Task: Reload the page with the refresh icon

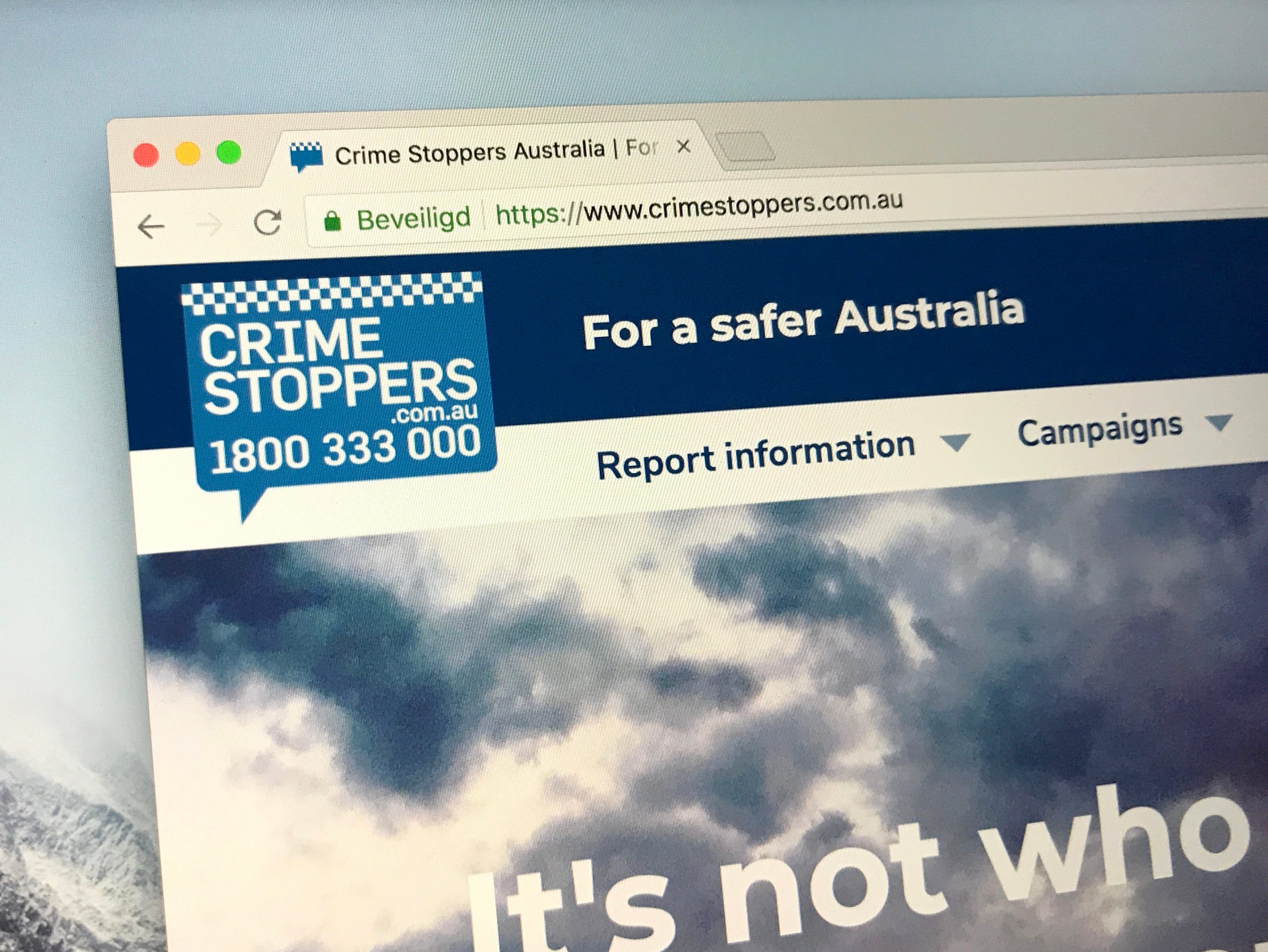Action: click(x=267, y=222)
